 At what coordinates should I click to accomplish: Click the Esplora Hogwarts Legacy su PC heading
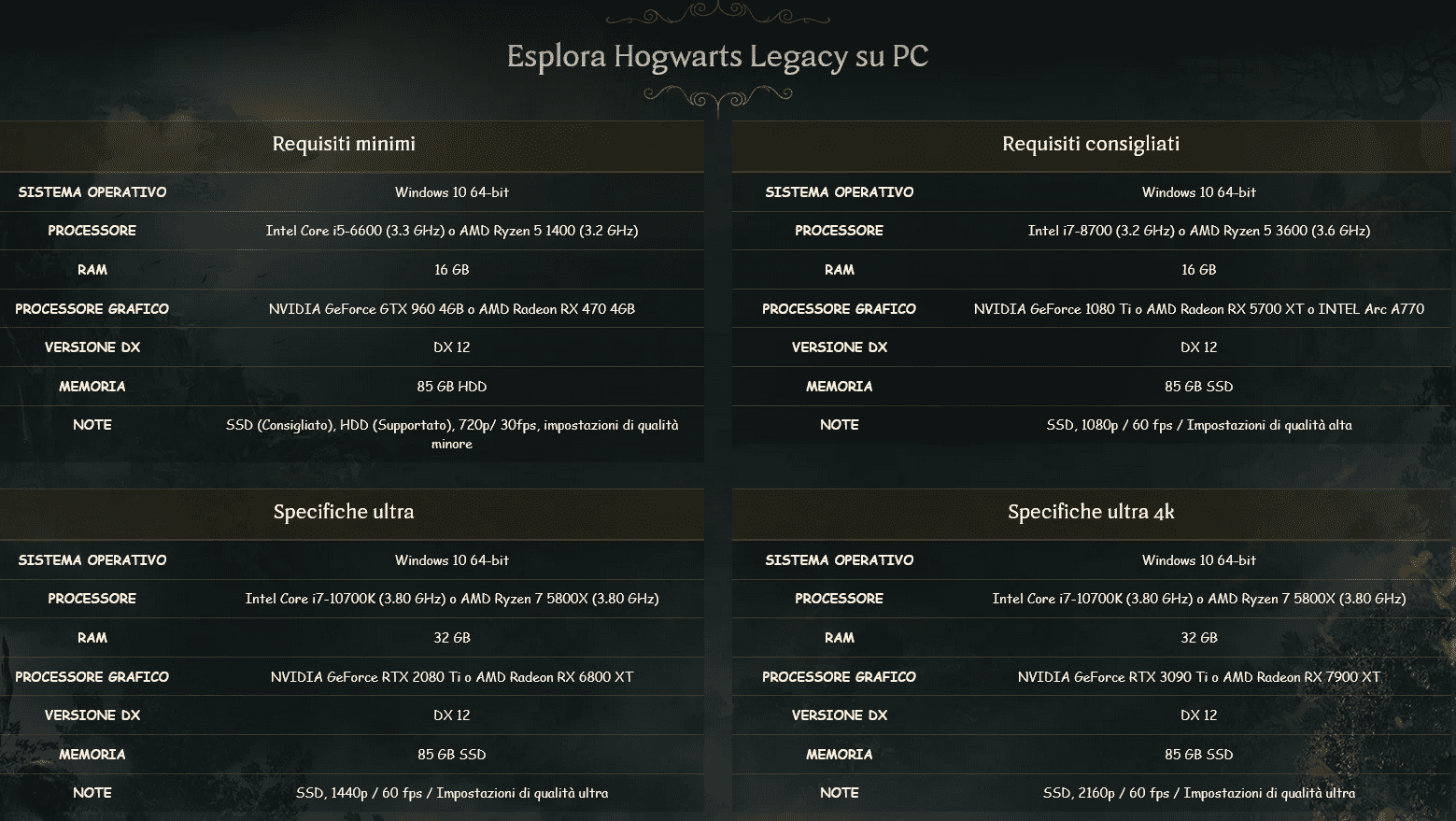point(717,56)
